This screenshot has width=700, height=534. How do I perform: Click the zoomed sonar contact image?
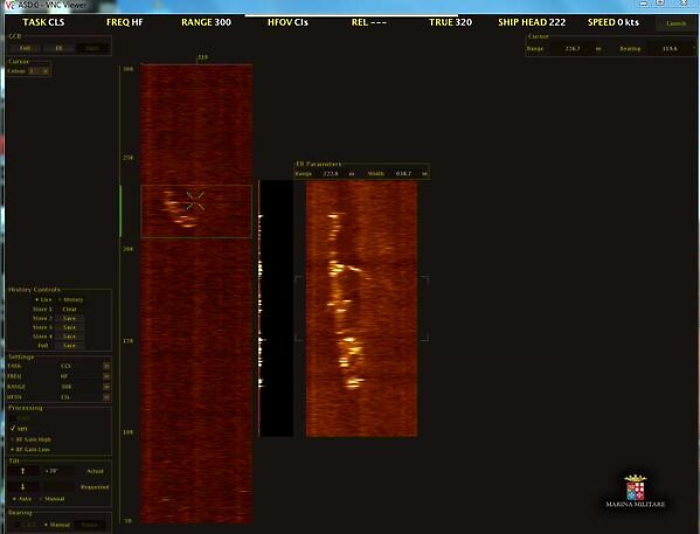pyautogui.click(x=360, y=308)
